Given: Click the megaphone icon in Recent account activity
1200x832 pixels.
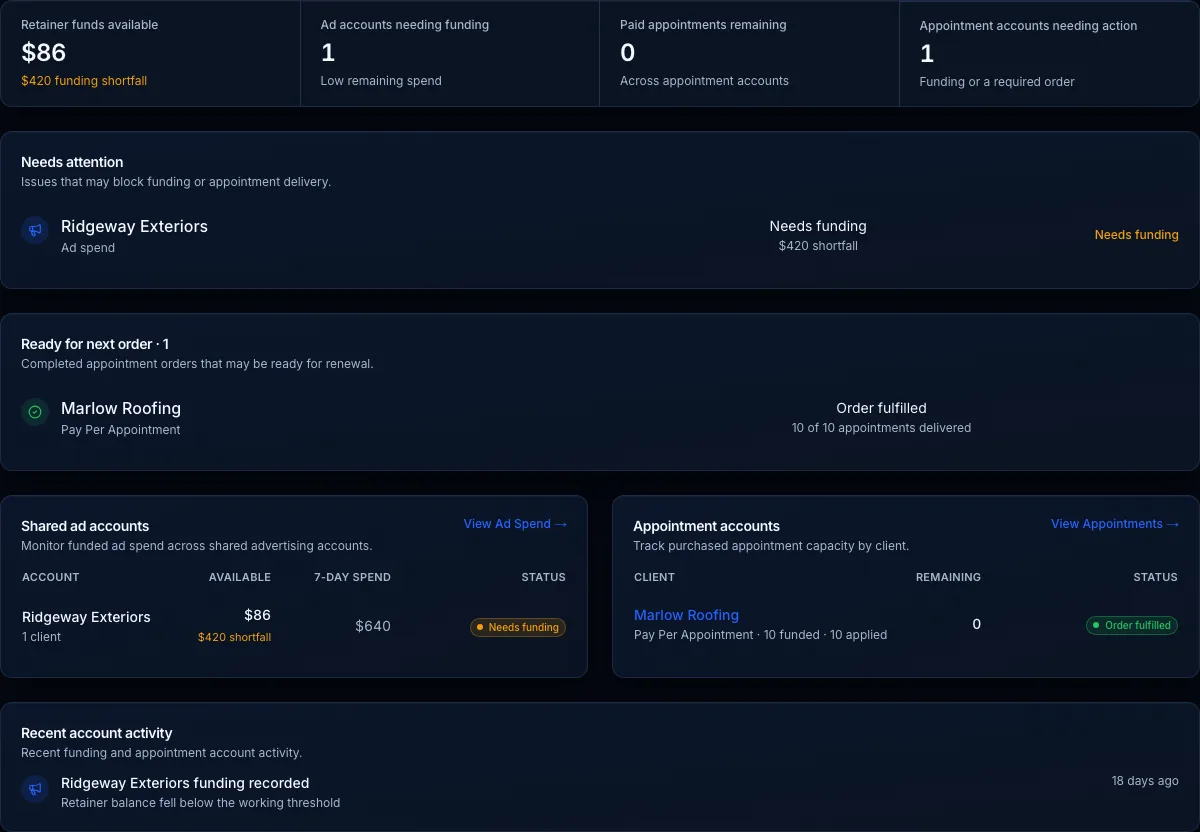Looking at the screenshot, I should [35, 788].
